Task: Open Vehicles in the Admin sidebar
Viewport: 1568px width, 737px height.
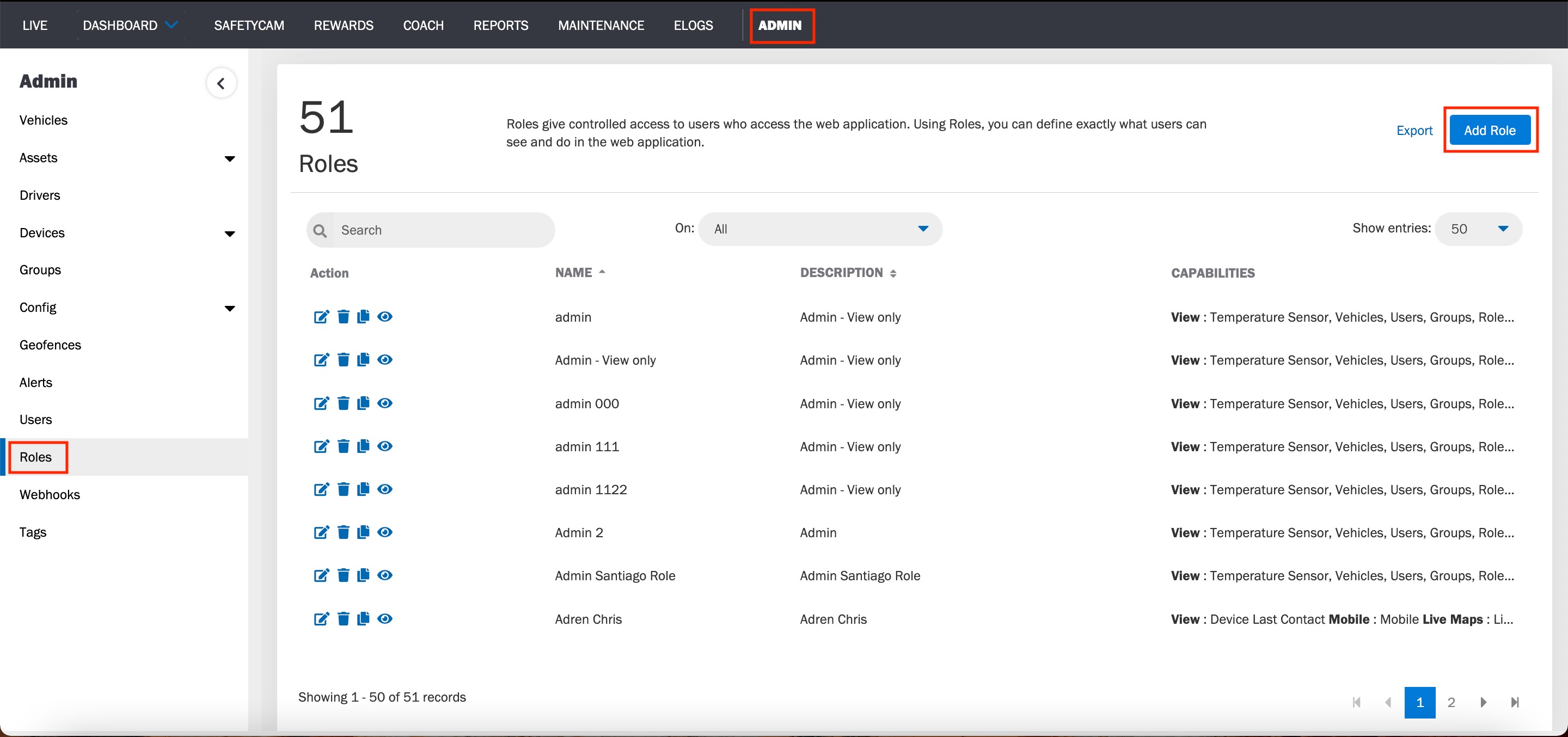Action: 43,120
